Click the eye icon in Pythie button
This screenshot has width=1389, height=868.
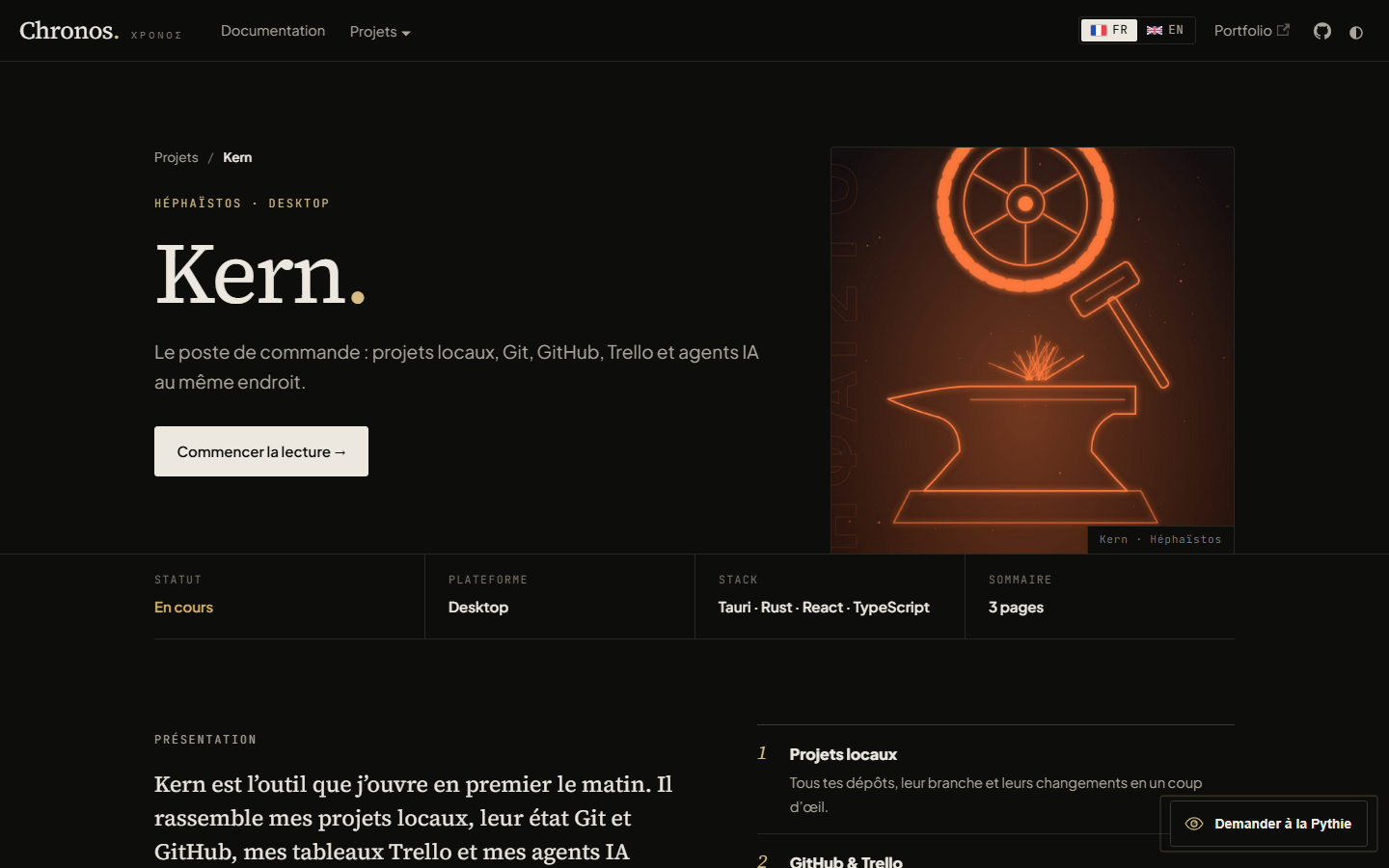point(1194,824)
